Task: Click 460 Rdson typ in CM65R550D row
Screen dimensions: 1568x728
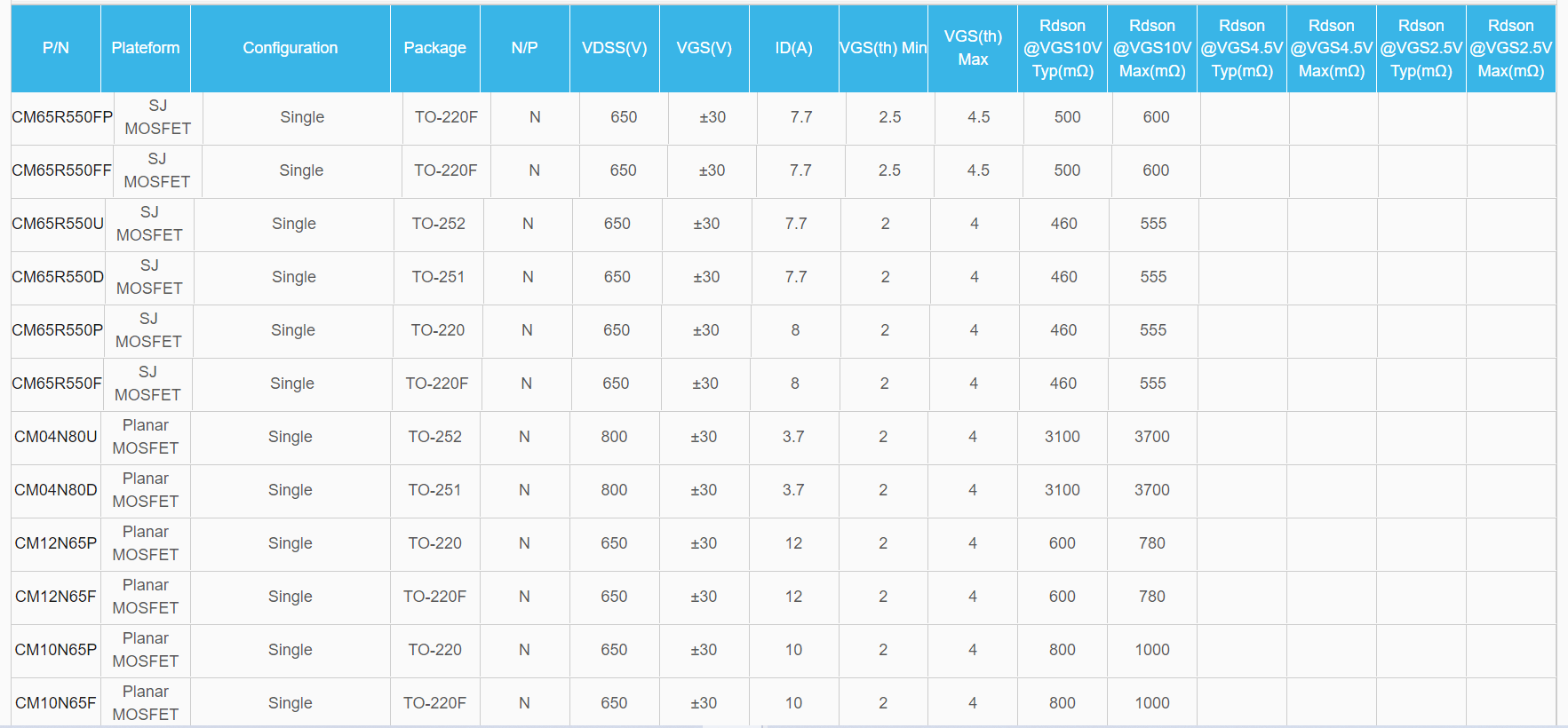Action: pyautogui.click(x=1064, y=277)
